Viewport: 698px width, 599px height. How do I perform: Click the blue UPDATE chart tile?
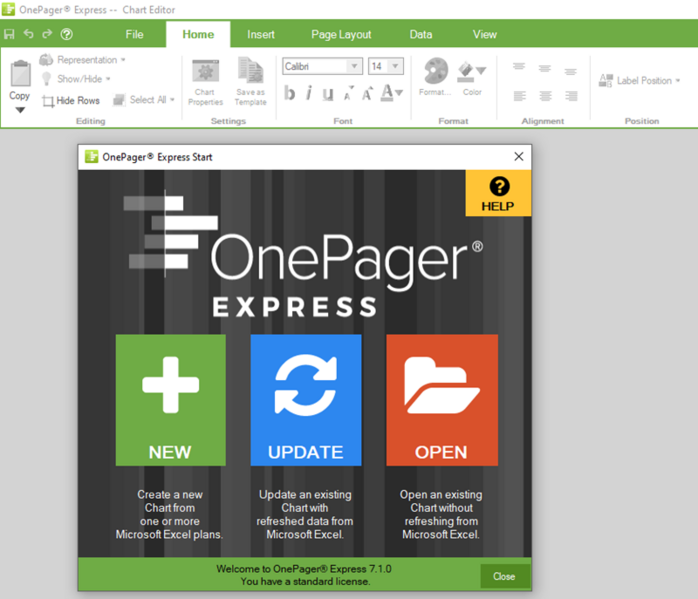306,400
